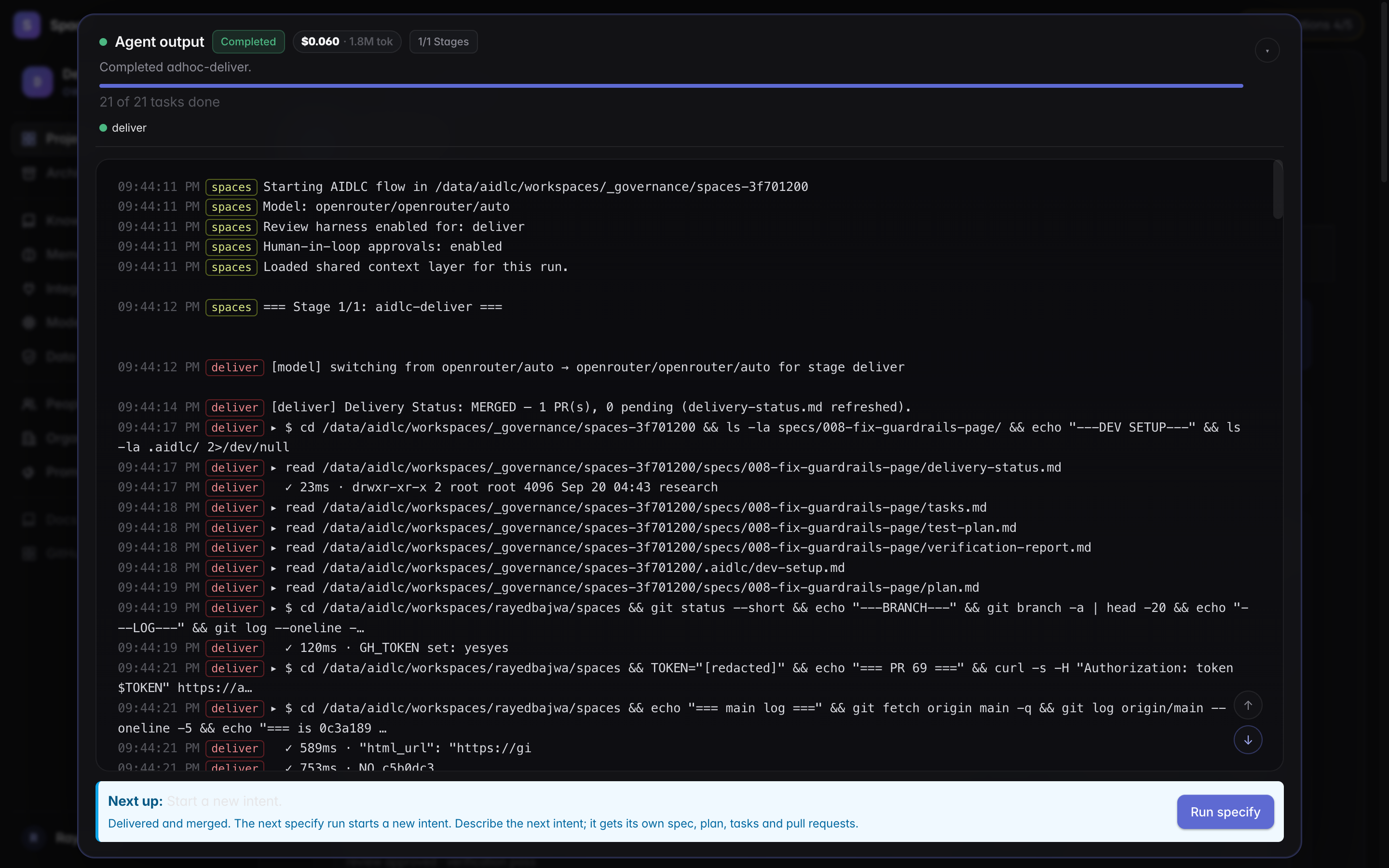Click the blurred purple app logo in the top-left corner

(27, 25)
